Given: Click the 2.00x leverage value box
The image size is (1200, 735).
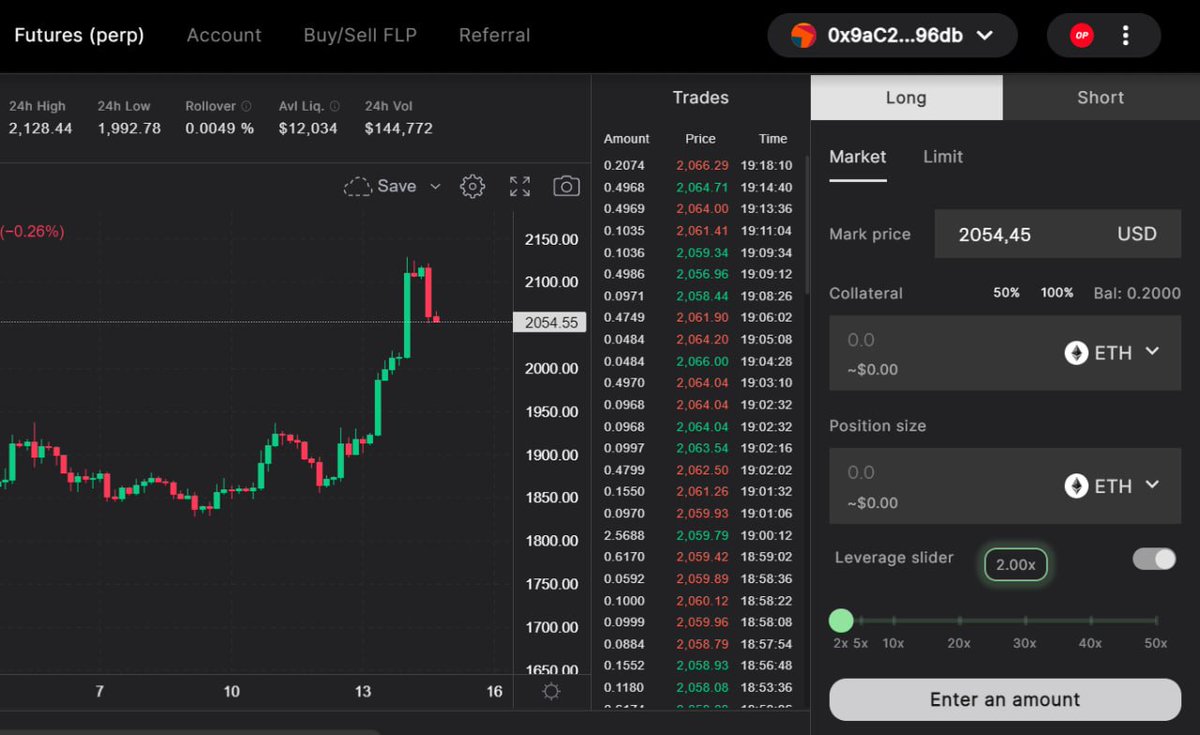Looking at the screenshot, I should (x=1016, y=565).
